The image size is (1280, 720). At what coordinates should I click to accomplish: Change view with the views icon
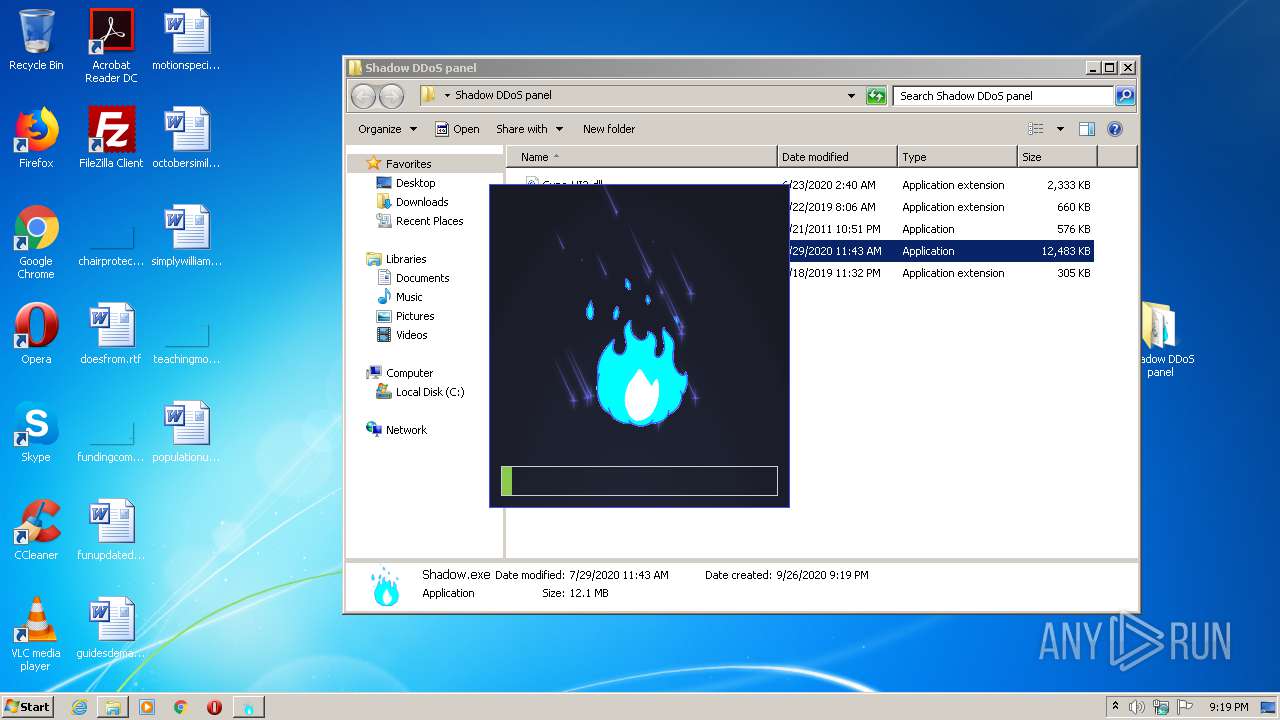1036,129
